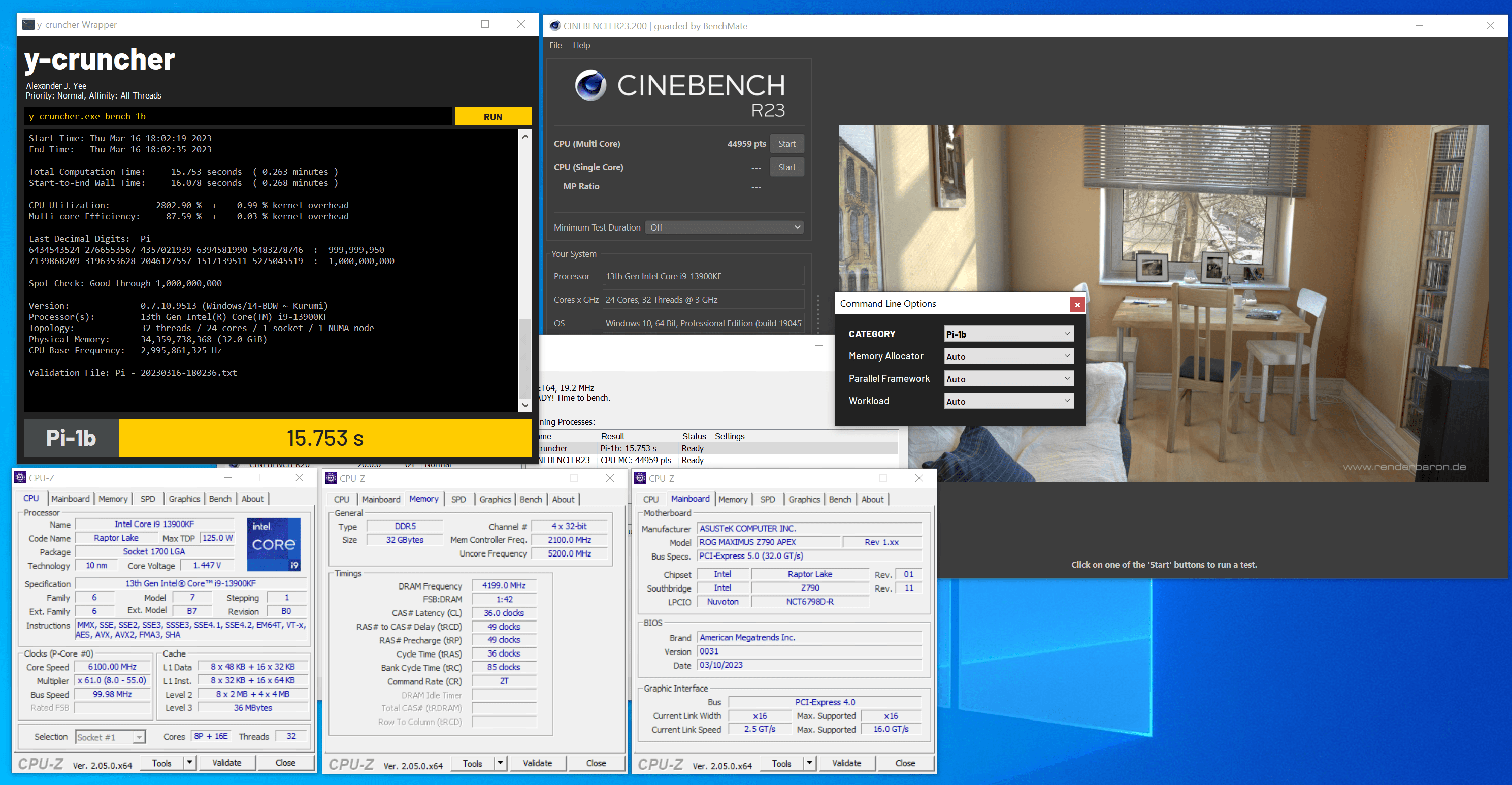Open Graphics tab in the Mainboard CPU-Z window
The image size is (1512, 785).
(804, 499)
